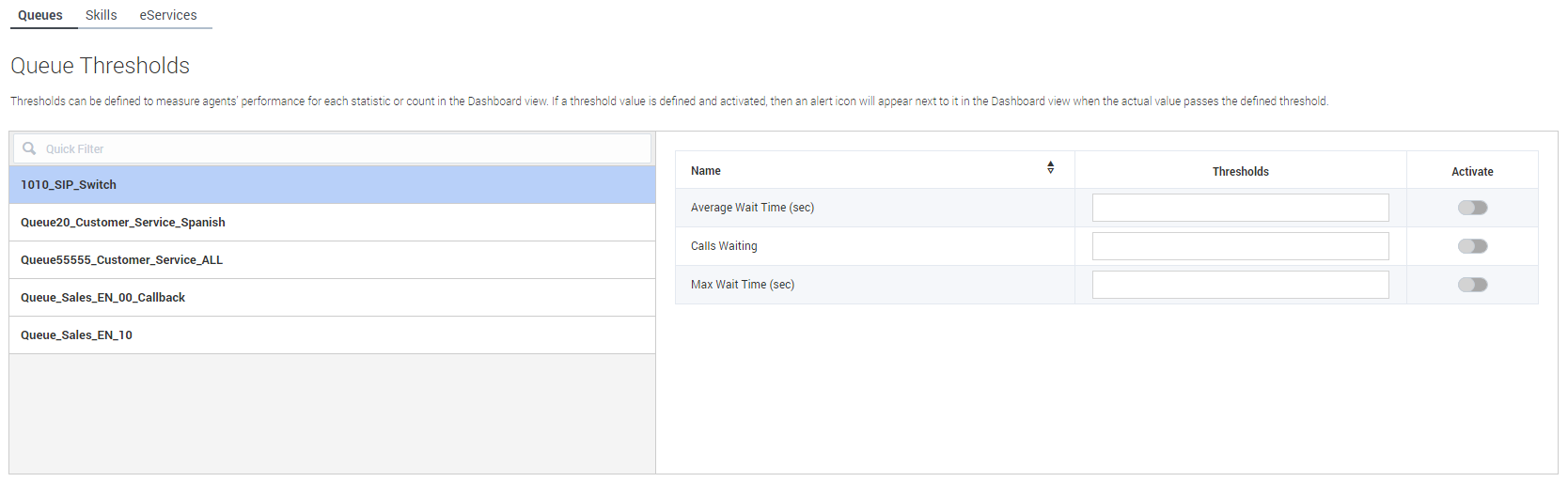Click the search magnifier icon in Quick Filter
This screenshot has height=482, width=1568.
pos(29,148)
